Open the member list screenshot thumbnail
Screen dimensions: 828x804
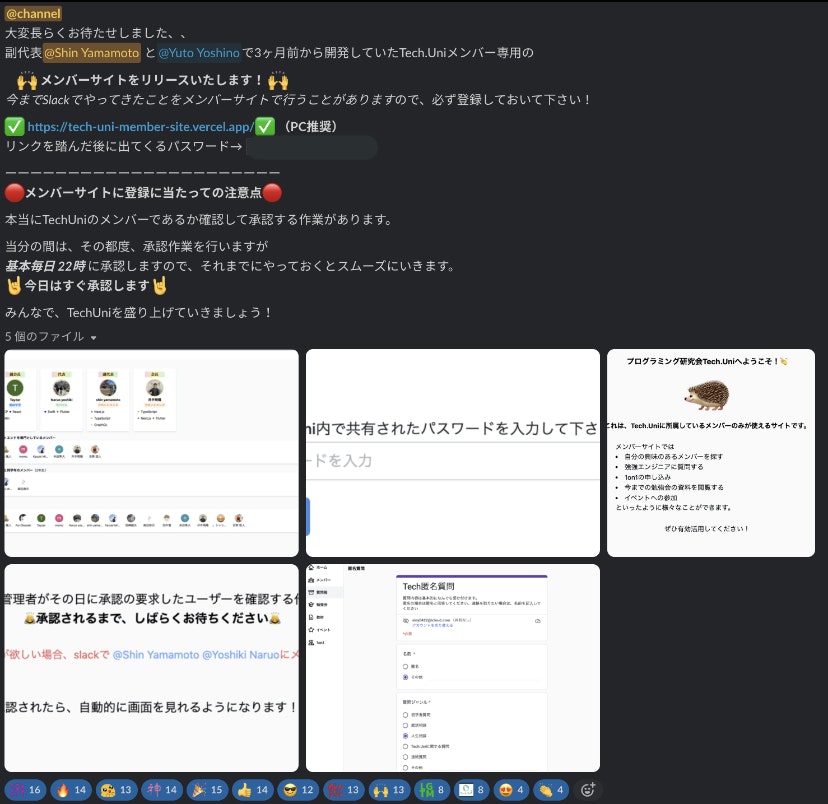[x=152, y=453]
